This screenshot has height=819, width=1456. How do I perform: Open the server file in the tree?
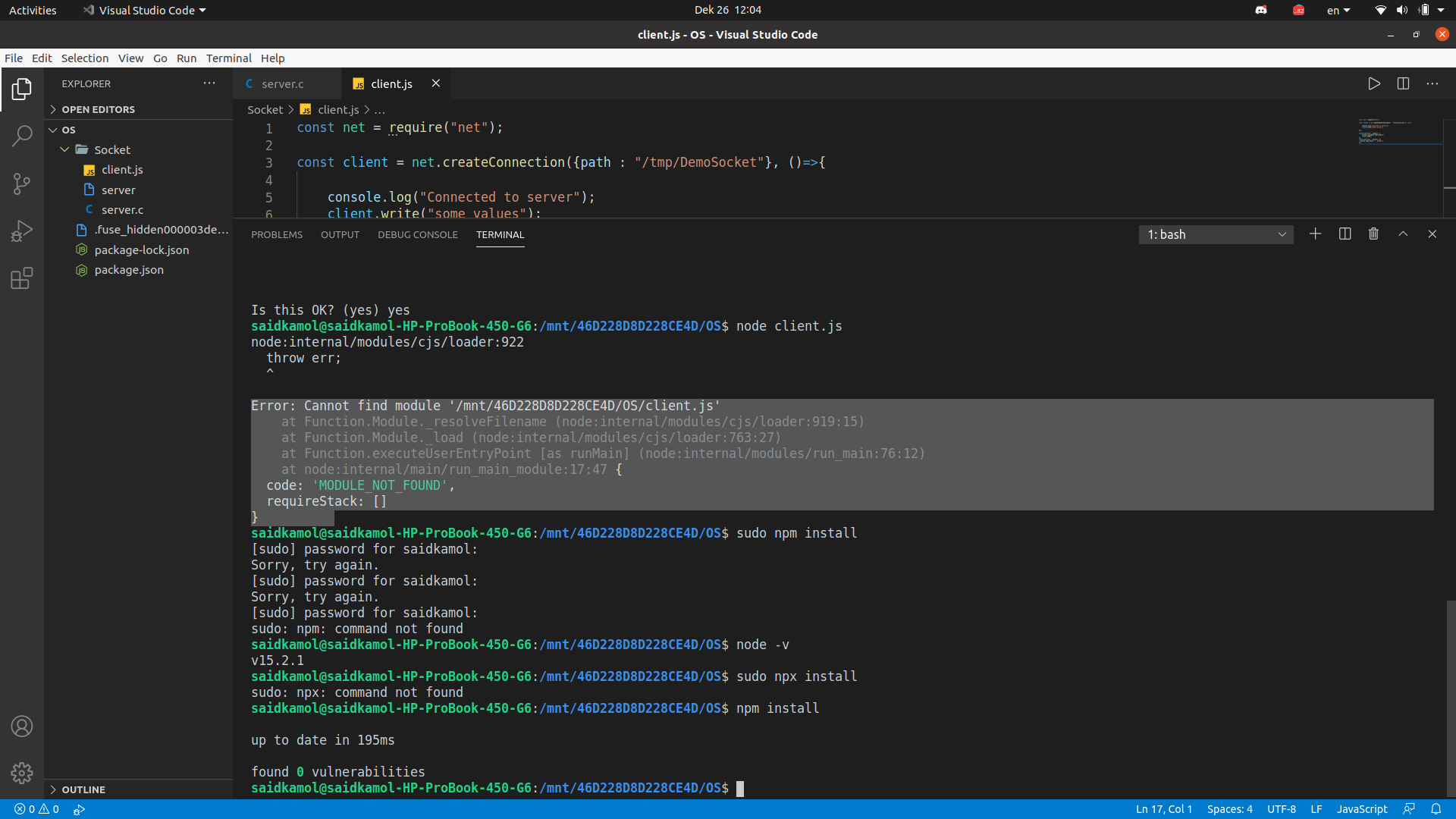click(x=138, y=190)
